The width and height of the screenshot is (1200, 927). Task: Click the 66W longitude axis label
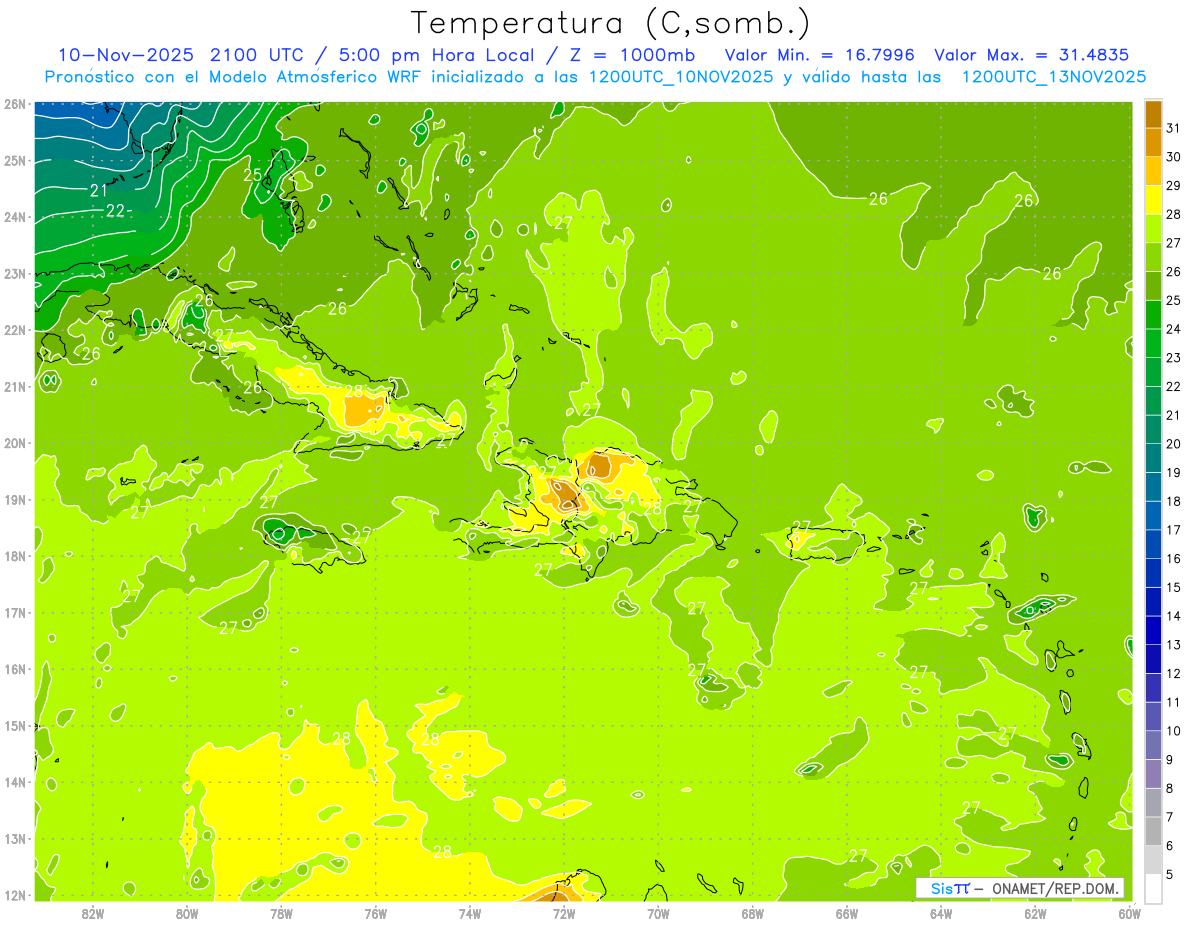pyautogui.click(x=847, y=913)
